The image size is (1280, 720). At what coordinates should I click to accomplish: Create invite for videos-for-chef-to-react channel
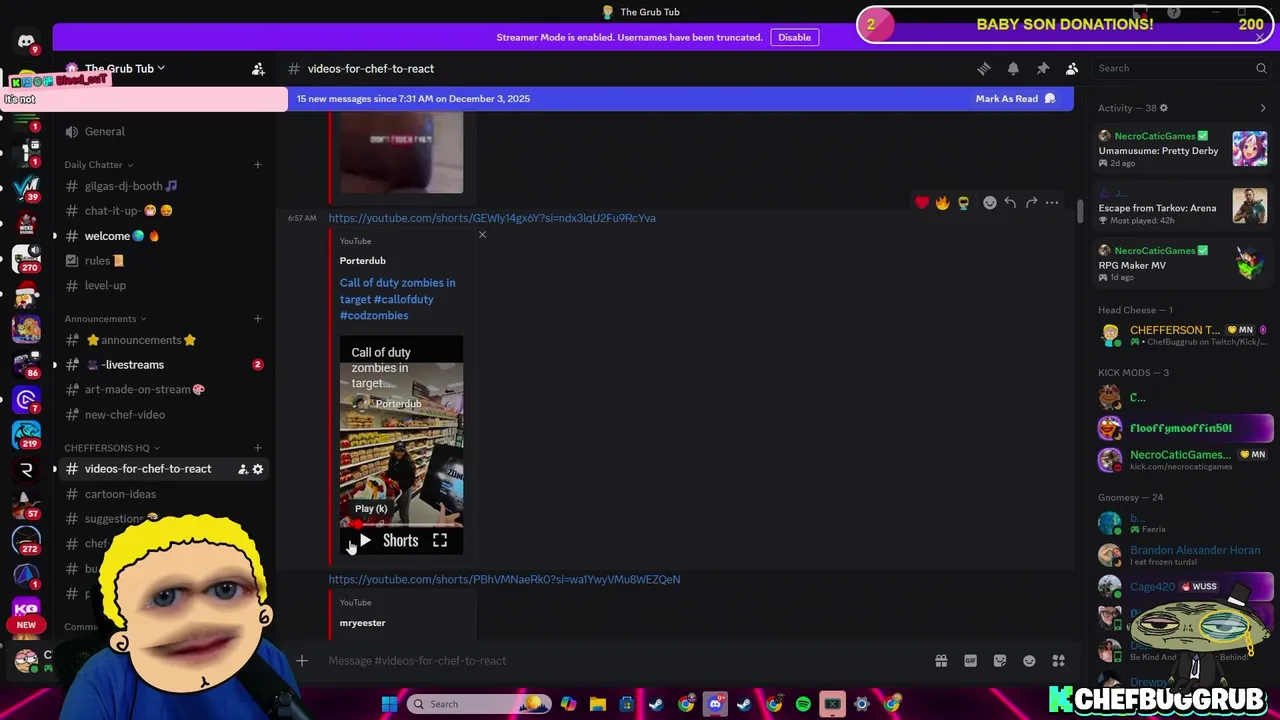click(x=242, y=469)
